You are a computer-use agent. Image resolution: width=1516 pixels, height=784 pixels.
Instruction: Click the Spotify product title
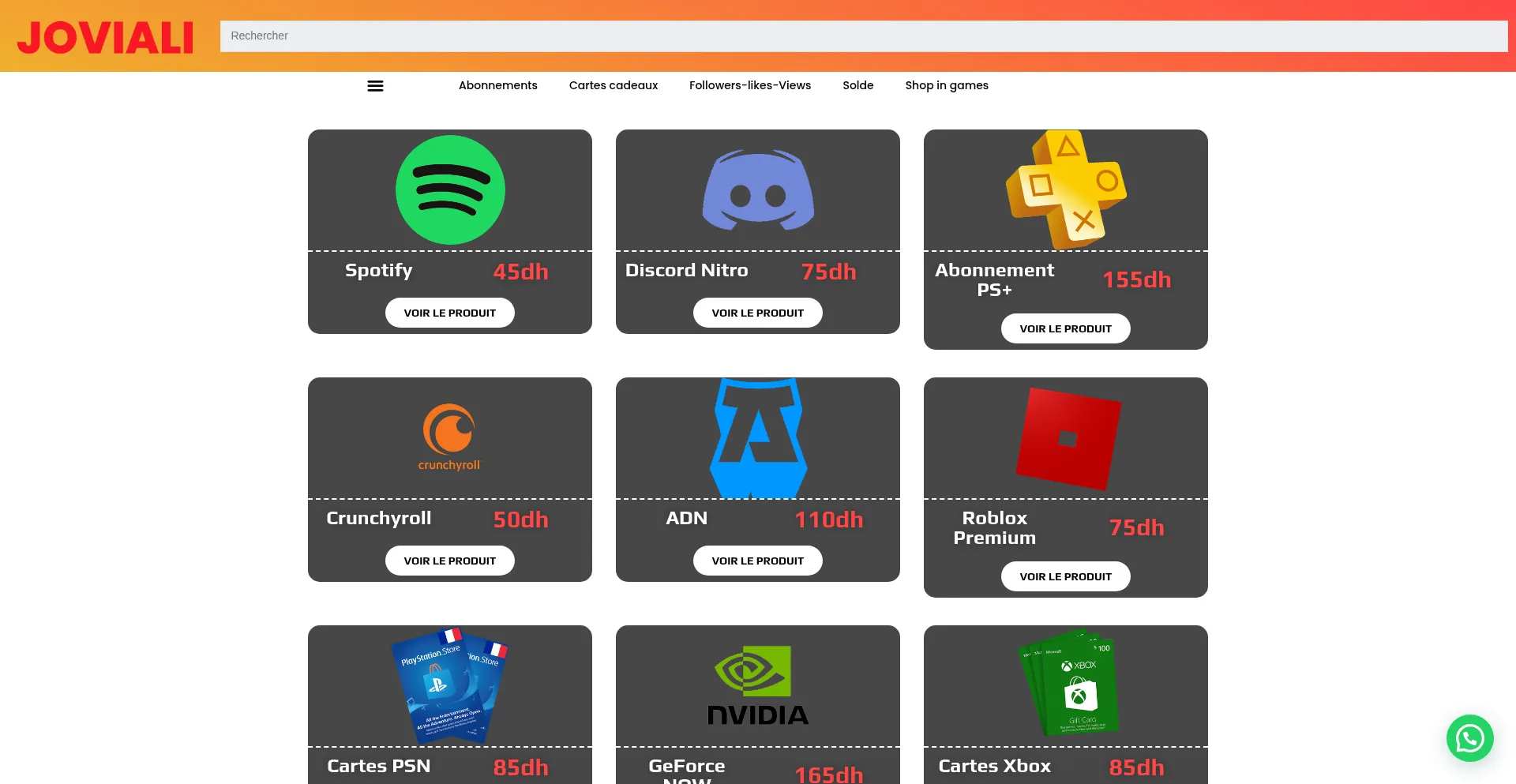[379, 271]
